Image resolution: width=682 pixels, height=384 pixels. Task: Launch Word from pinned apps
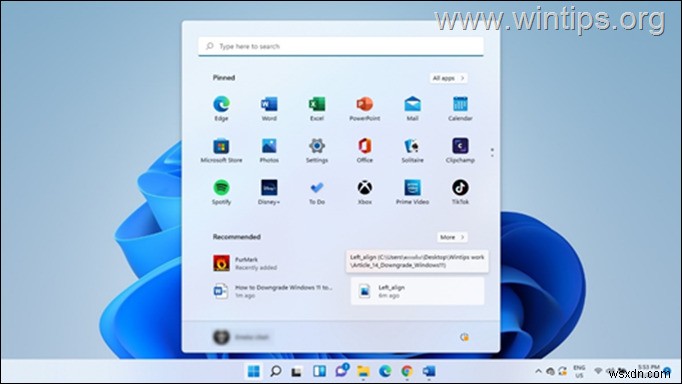pyautogui.click(x=269, y=108)
